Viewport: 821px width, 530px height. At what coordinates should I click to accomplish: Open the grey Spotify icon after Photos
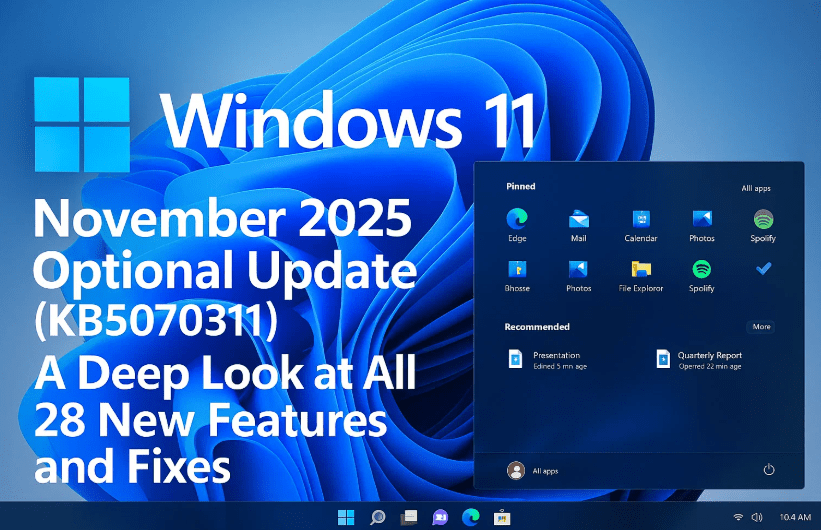763,225
